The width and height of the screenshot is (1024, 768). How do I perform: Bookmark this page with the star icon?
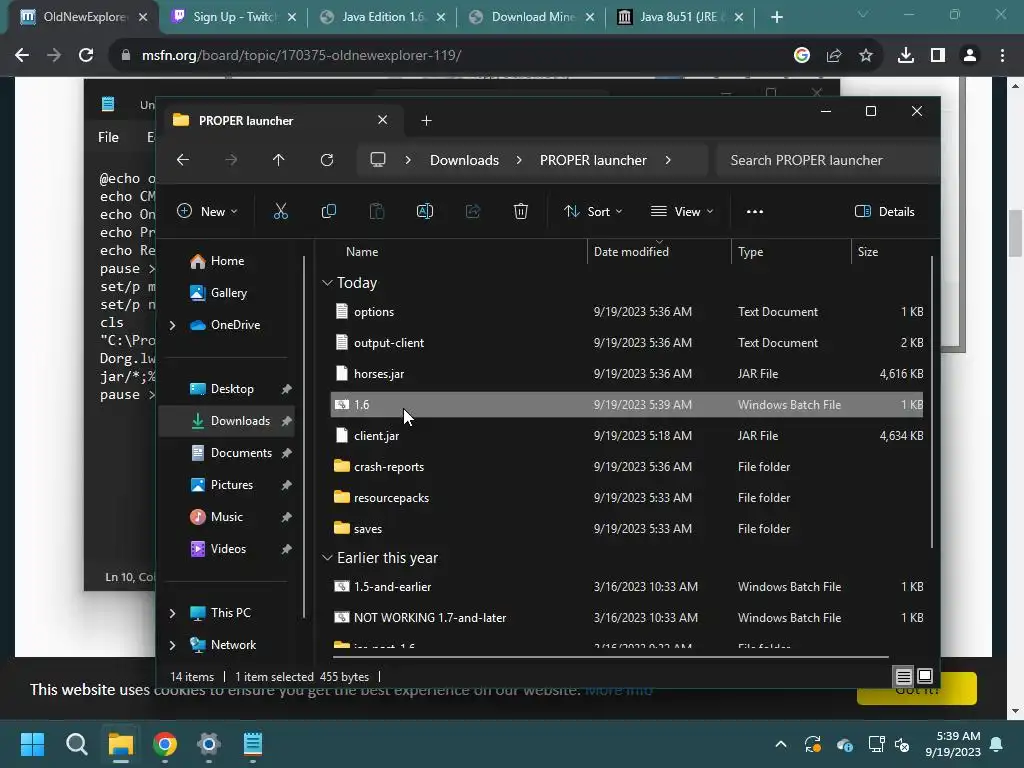pyautogui.click(x=866, y=56)
